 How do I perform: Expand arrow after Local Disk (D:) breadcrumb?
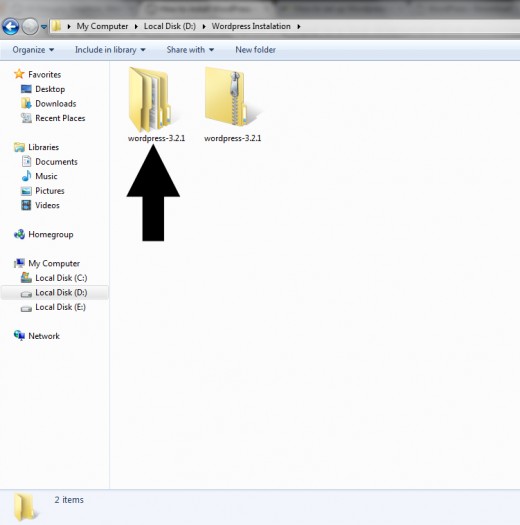pos(204,26)
